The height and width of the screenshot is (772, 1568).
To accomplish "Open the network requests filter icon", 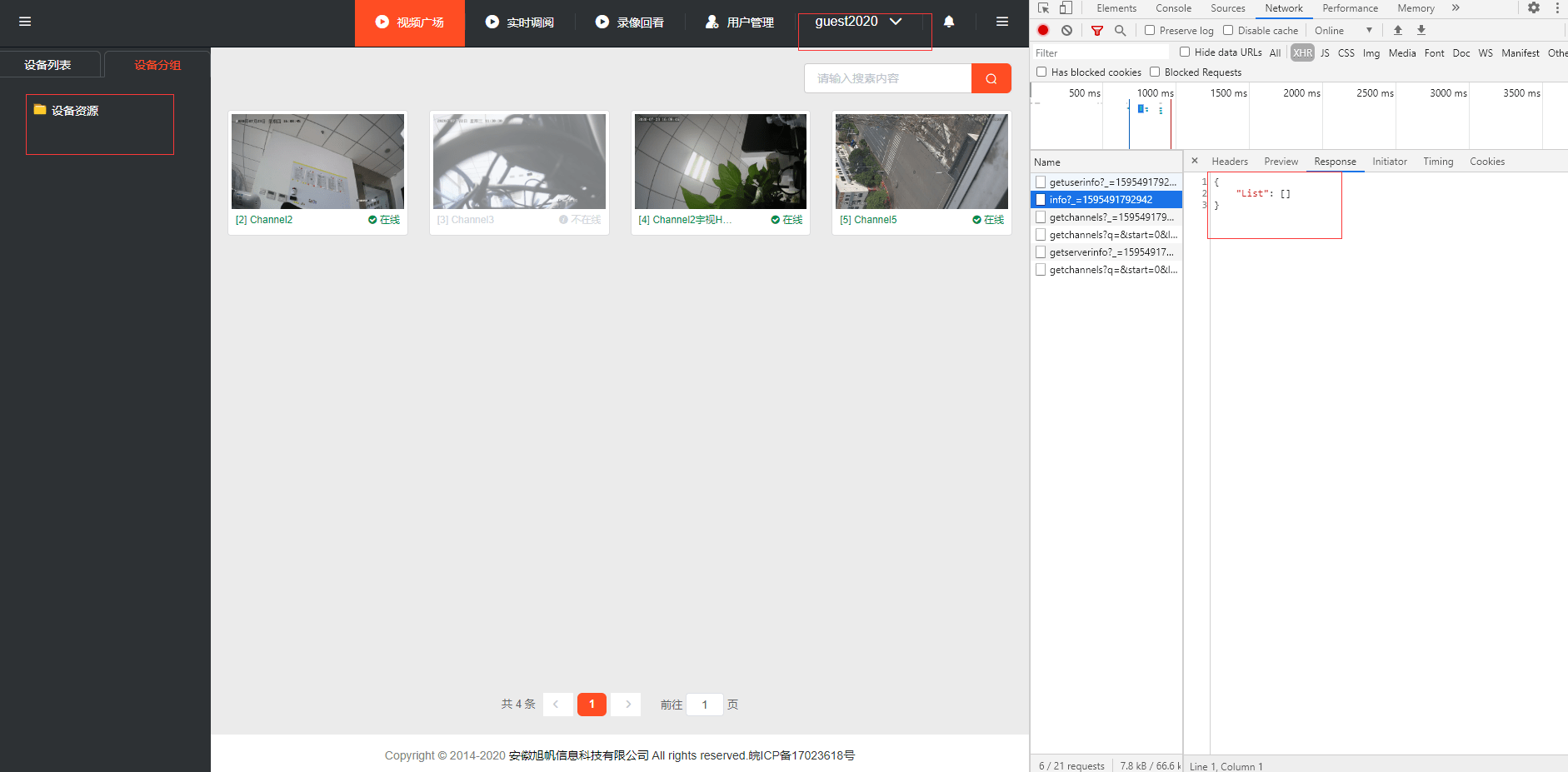I will 1096,30.
